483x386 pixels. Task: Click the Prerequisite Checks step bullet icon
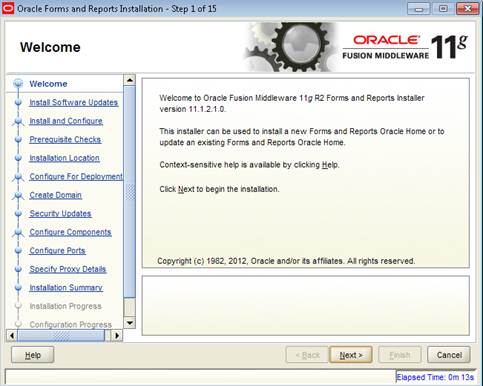click(x=18, y=139)
